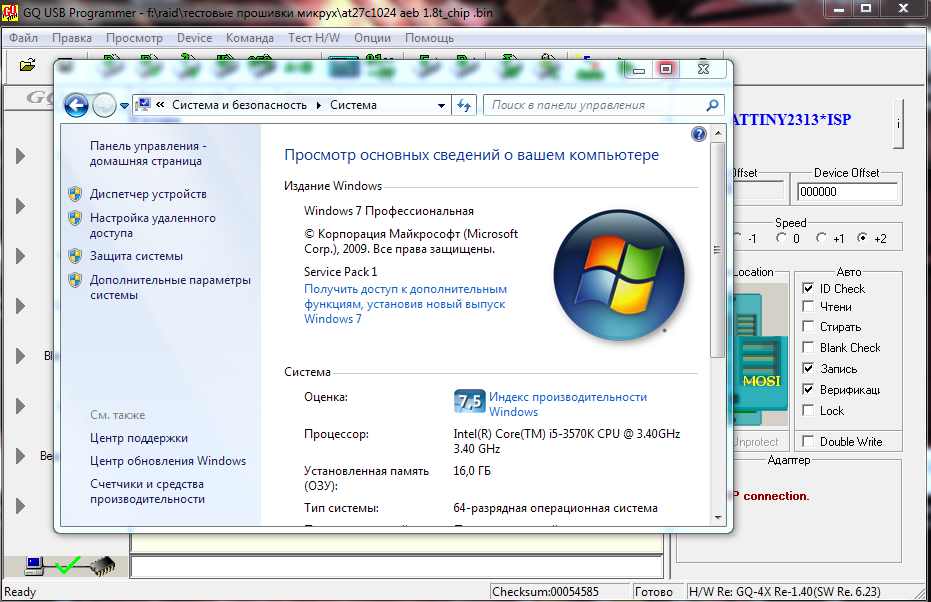This screenshot has width=931, height=602.
Task: Select speed -1 radio button
Action: pyautogui.click(x=738, y=238)
